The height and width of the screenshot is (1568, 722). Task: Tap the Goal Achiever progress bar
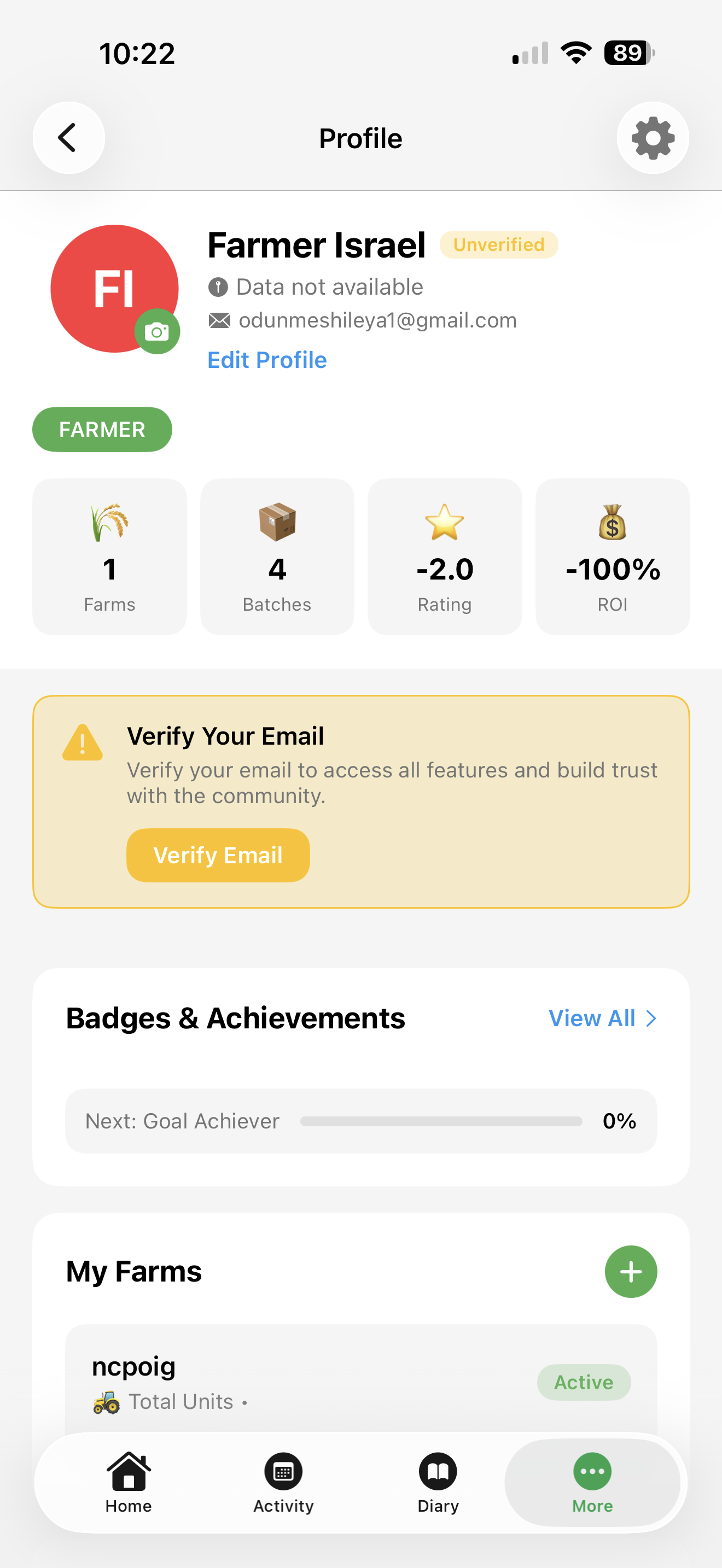point(441,1121)
